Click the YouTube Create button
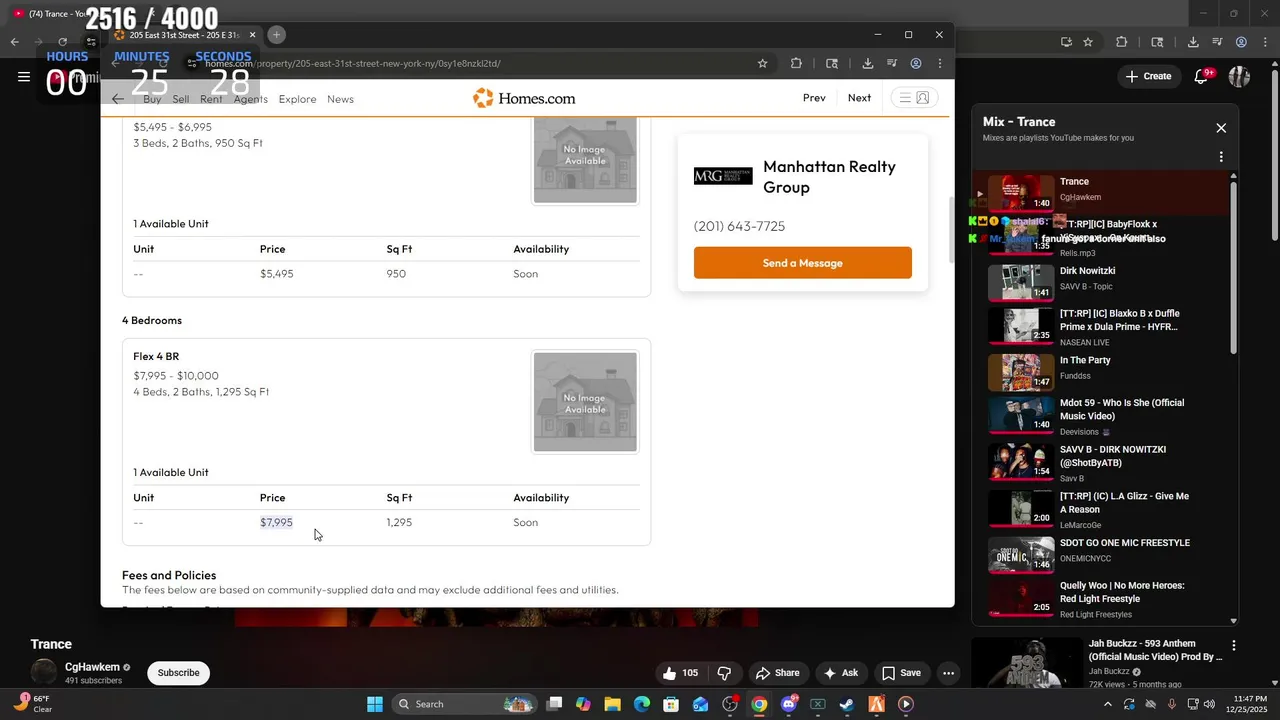This screenshot has width=1280, height=720. click(1148, 76)
